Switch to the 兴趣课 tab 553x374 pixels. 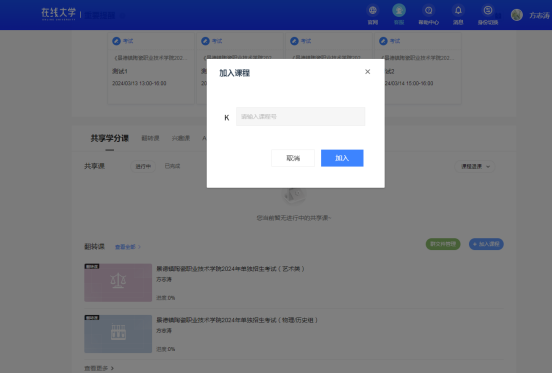point(181,138)
